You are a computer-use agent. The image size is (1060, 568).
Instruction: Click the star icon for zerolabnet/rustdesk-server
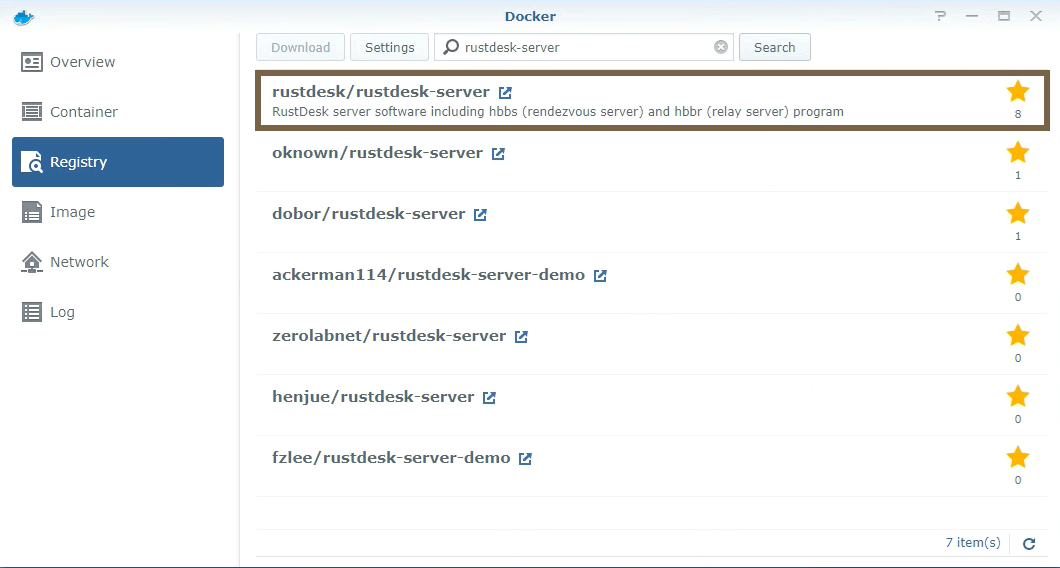(x=1017, y=335)
